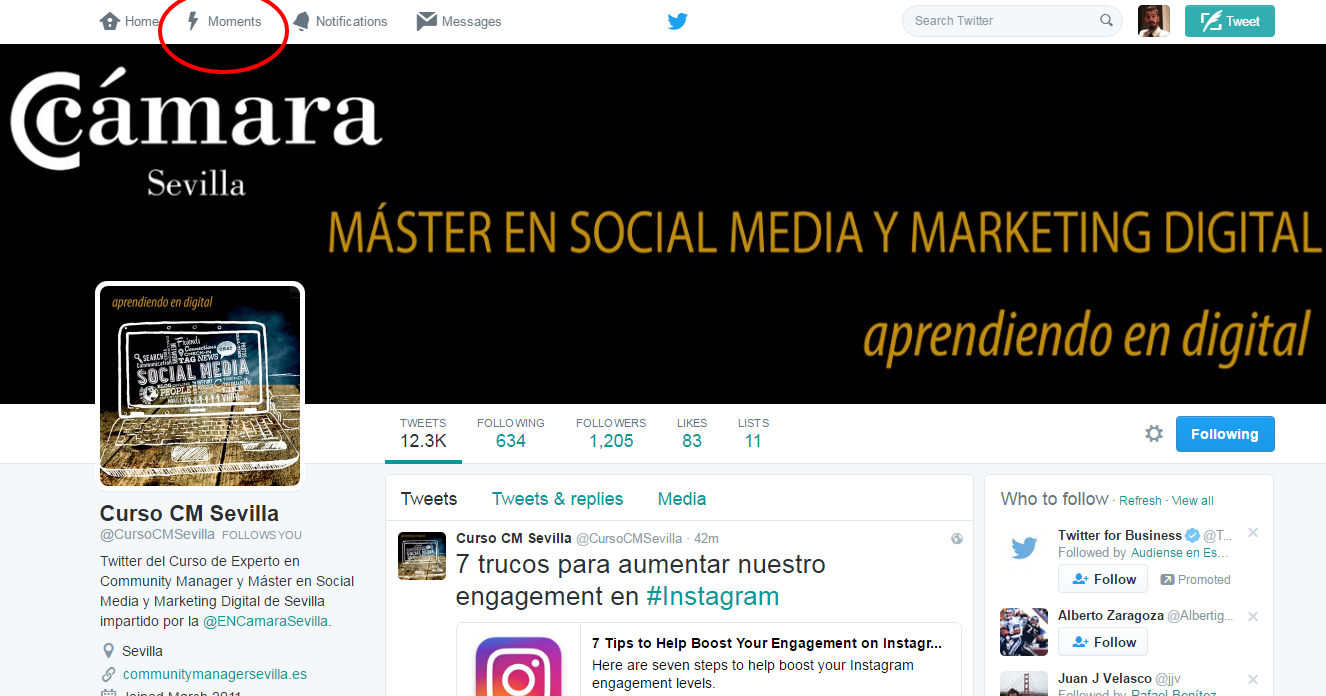Open the Lists count 11
1326x696 pixels.
click(x=753, y=433)
